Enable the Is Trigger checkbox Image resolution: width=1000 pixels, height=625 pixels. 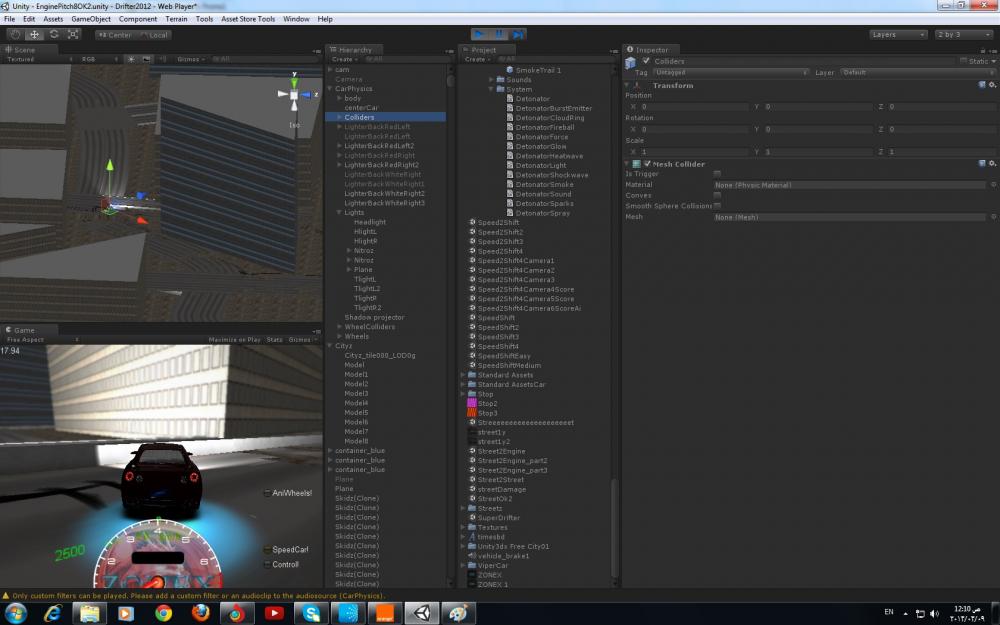click(x=717, y=174)
